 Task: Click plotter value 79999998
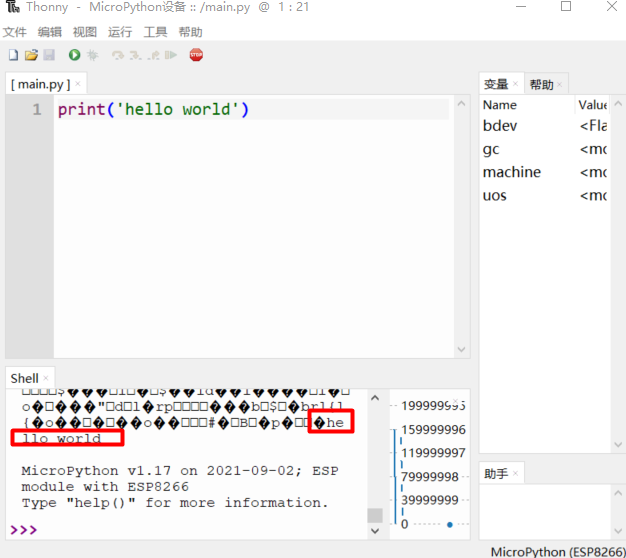[x=430, y=476]
